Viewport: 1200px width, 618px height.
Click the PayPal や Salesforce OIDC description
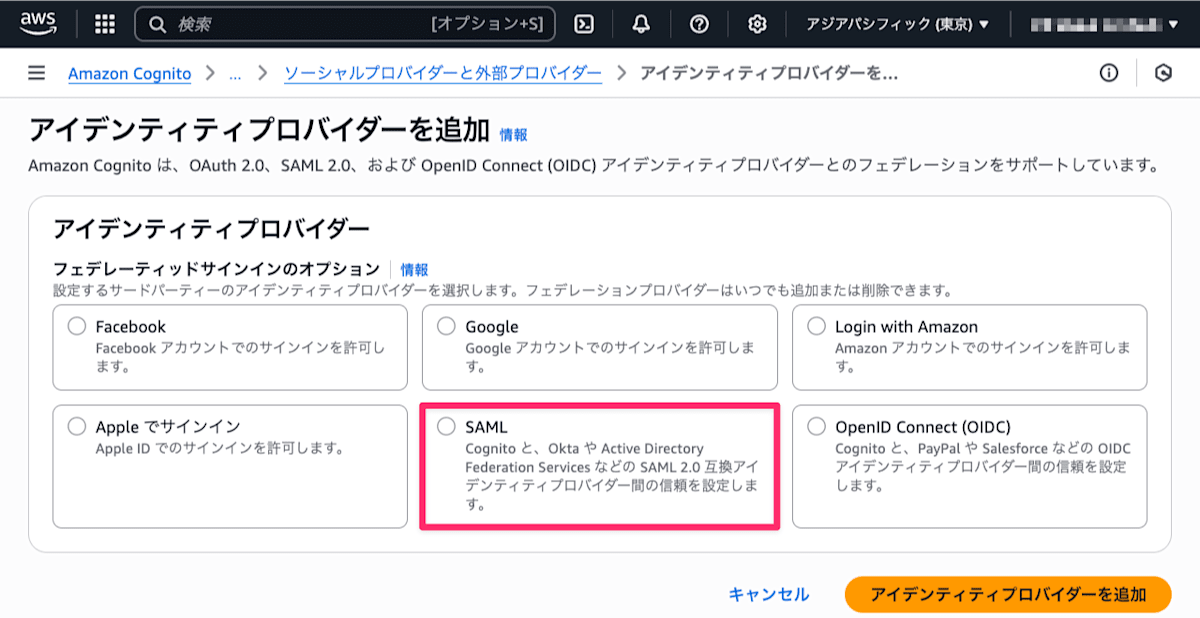[x=983, y=467]
